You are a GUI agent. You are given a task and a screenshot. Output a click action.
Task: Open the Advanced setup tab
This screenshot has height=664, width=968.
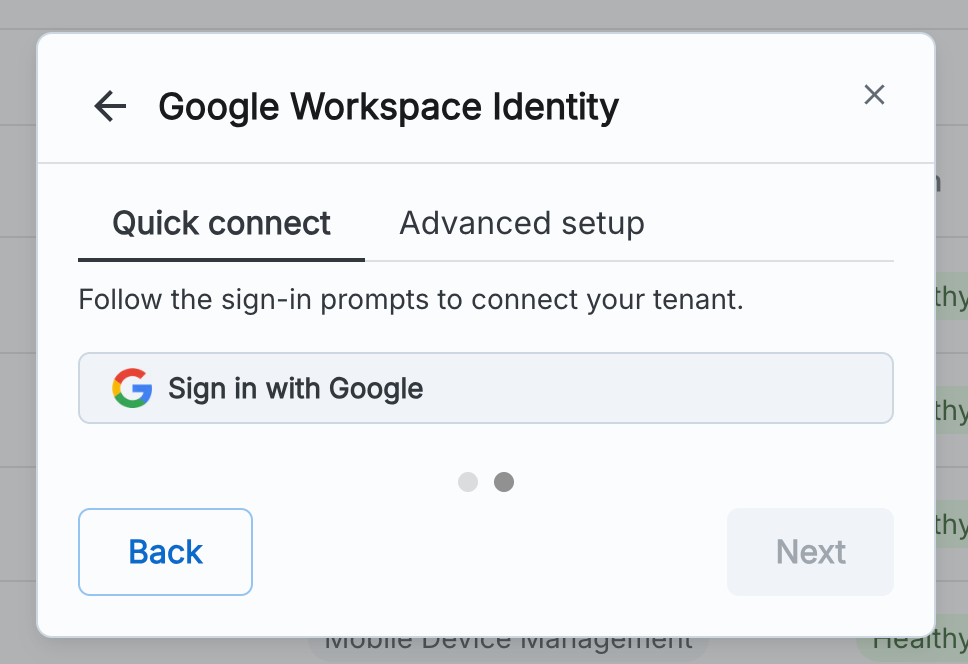point(521,223)
